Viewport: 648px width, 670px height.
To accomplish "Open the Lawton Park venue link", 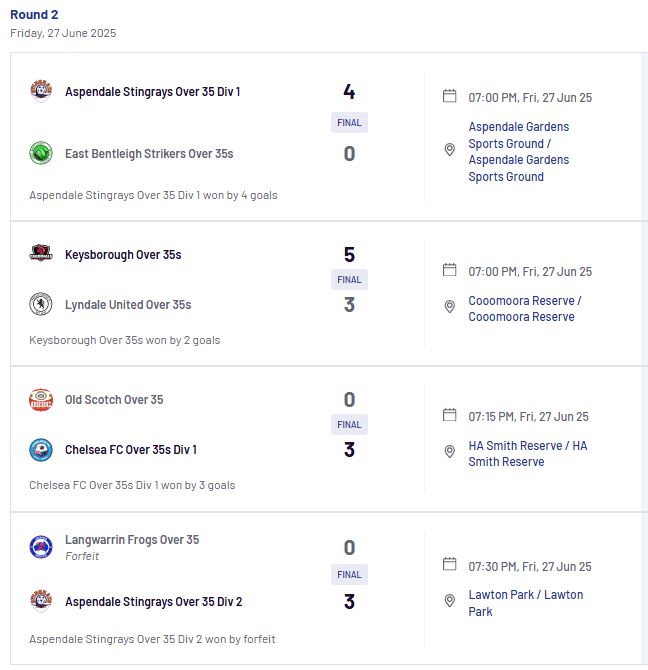I will 525,603.
